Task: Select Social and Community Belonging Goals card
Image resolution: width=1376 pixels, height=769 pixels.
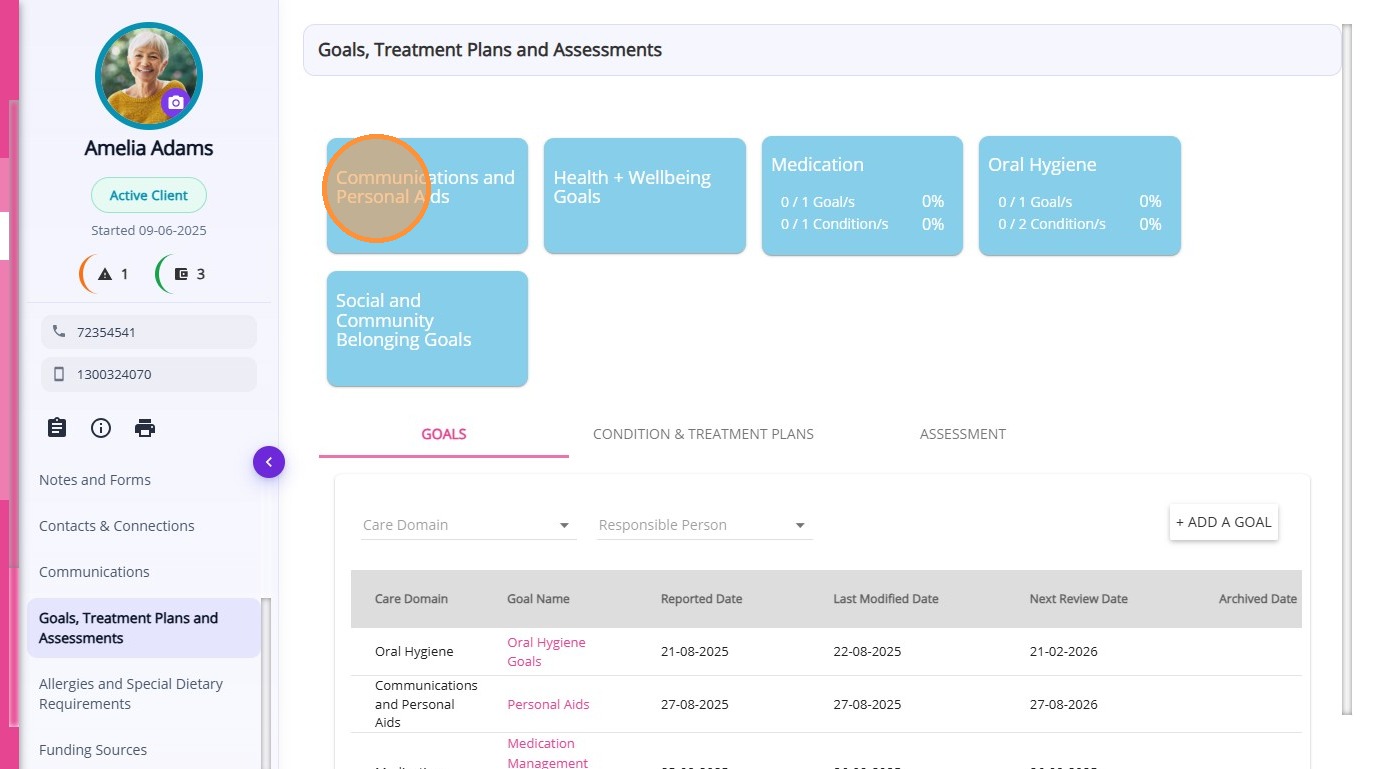Action: coord(427,328)
